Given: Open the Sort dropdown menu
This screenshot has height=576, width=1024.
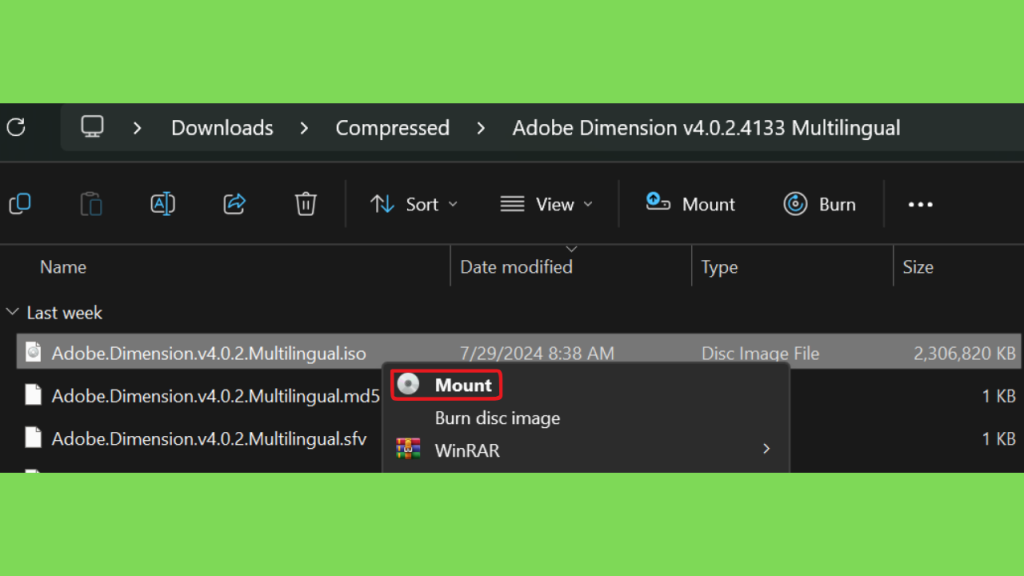Looking at the screenshot, I should pos(414,204).
